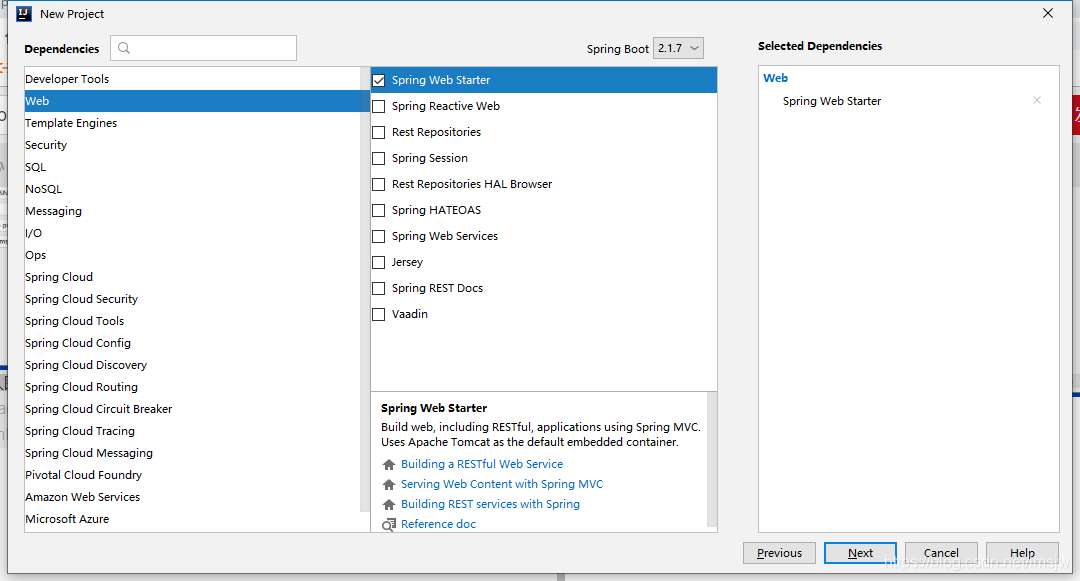Click home icon beside Serving Web Content with Spring MVC
This screenshot has width=1080, height=581.
point(389,485)
